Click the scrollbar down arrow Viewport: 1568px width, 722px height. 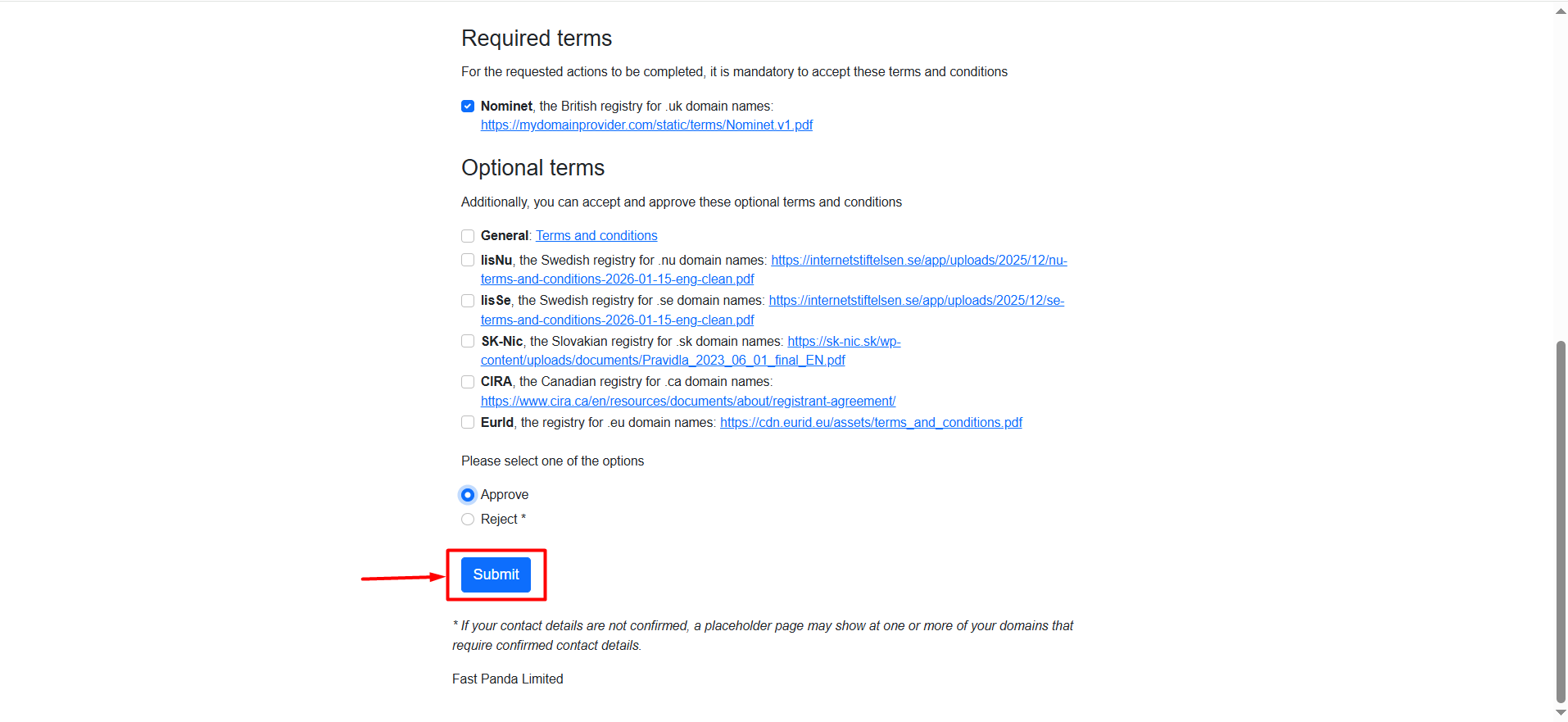pyautogui.click(x=1561, y=712)
